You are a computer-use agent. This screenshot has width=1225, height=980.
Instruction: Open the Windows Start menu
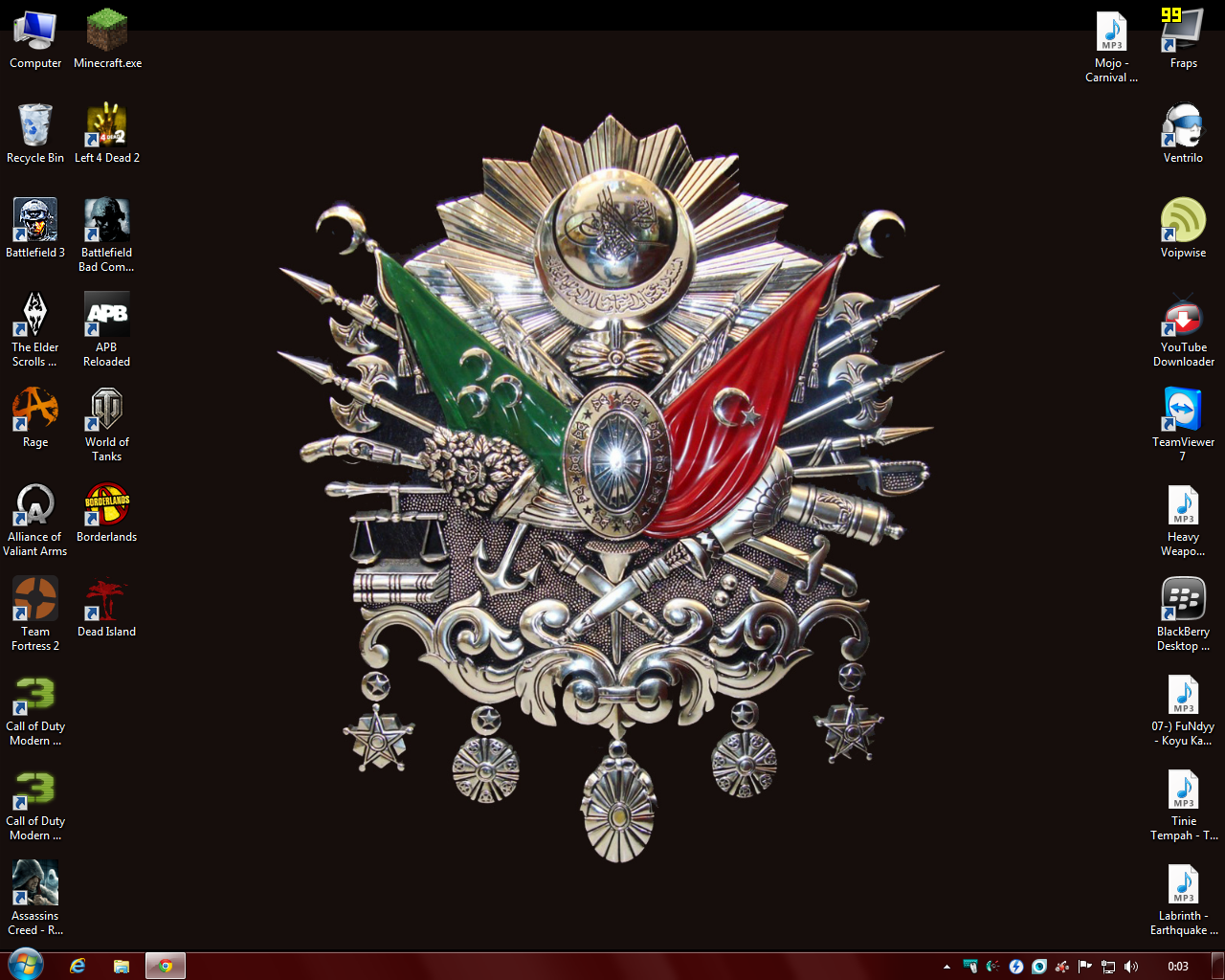pos(25,965)
